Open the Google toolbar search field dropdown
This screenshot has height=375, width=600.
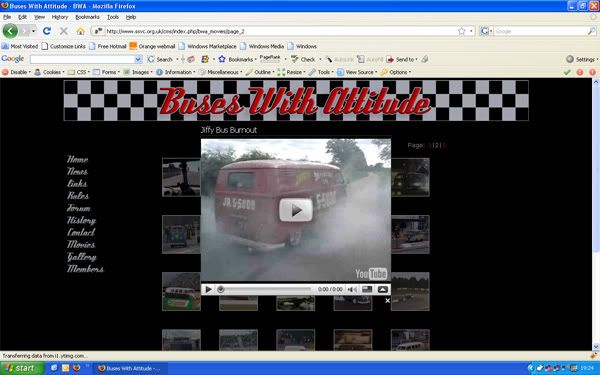pos(138,59)
